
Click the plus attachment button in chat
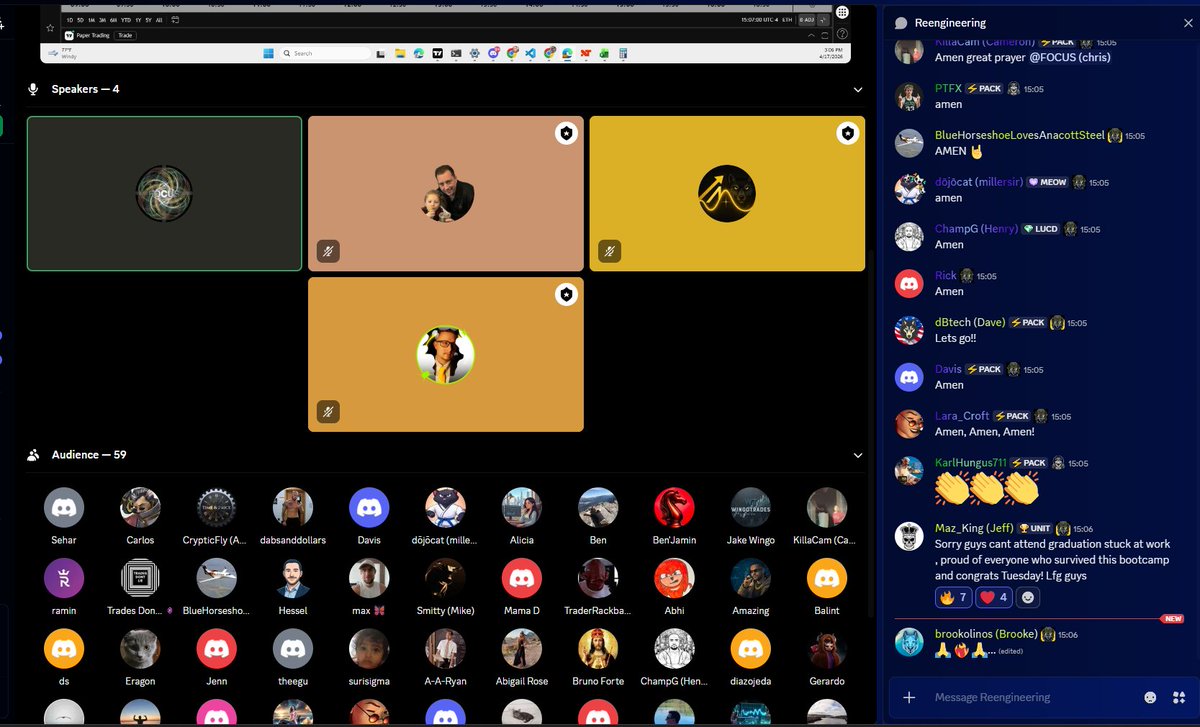909,697
